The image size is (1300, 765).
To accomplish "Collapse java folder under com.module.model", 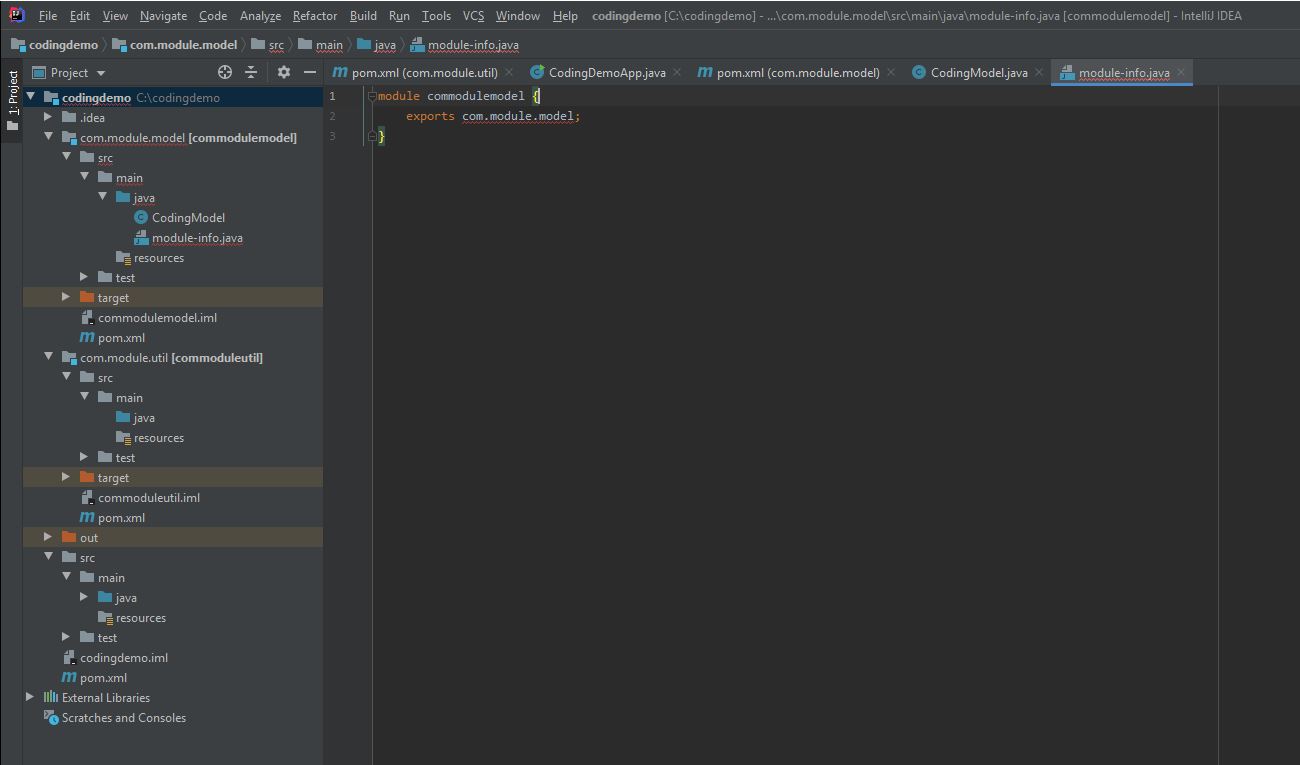I will pyautogui.click(x=102, y=197).
